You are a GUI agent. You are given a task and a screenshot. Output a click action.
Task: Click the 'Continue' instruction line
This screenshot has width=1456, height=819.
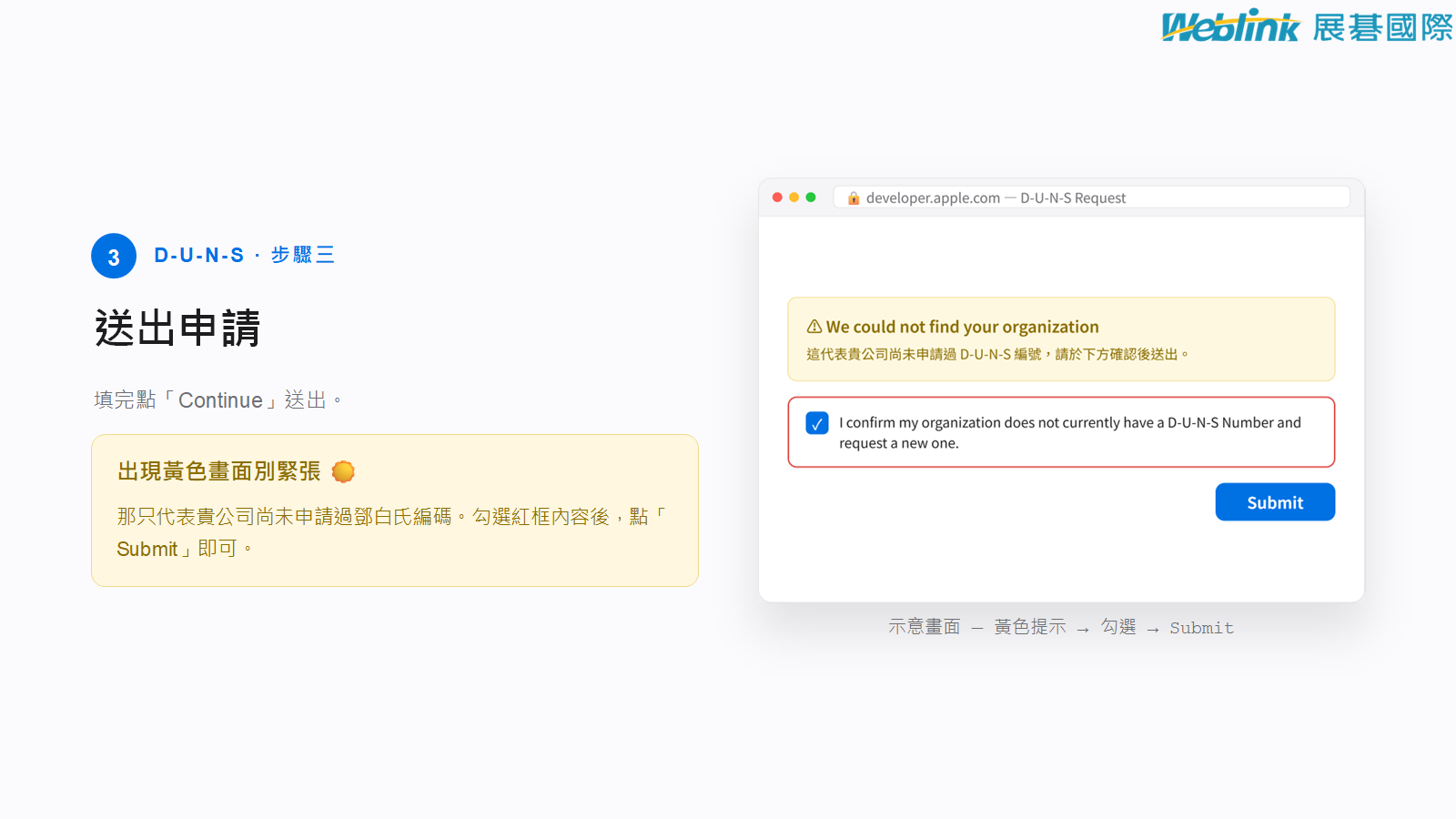click(x=218, y=400)
